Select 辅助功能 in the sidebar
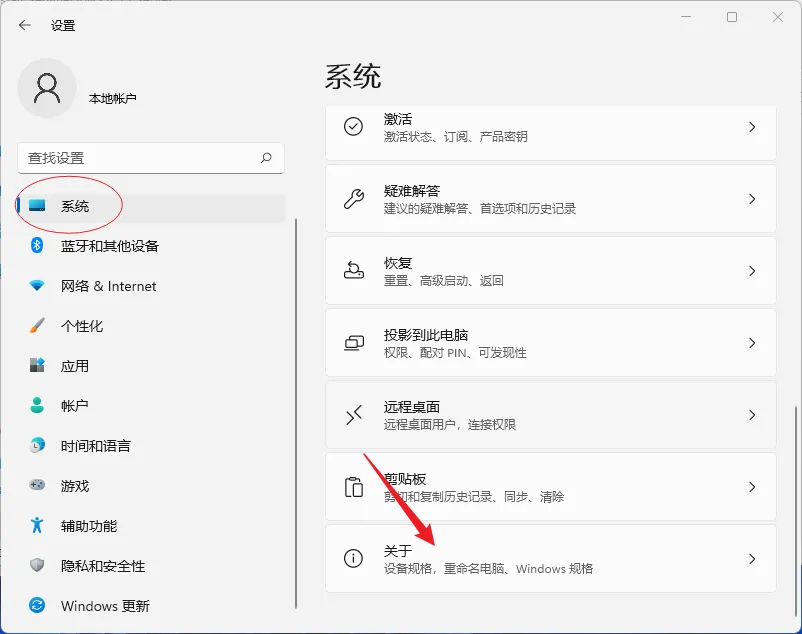 click(x=150, y=526)
